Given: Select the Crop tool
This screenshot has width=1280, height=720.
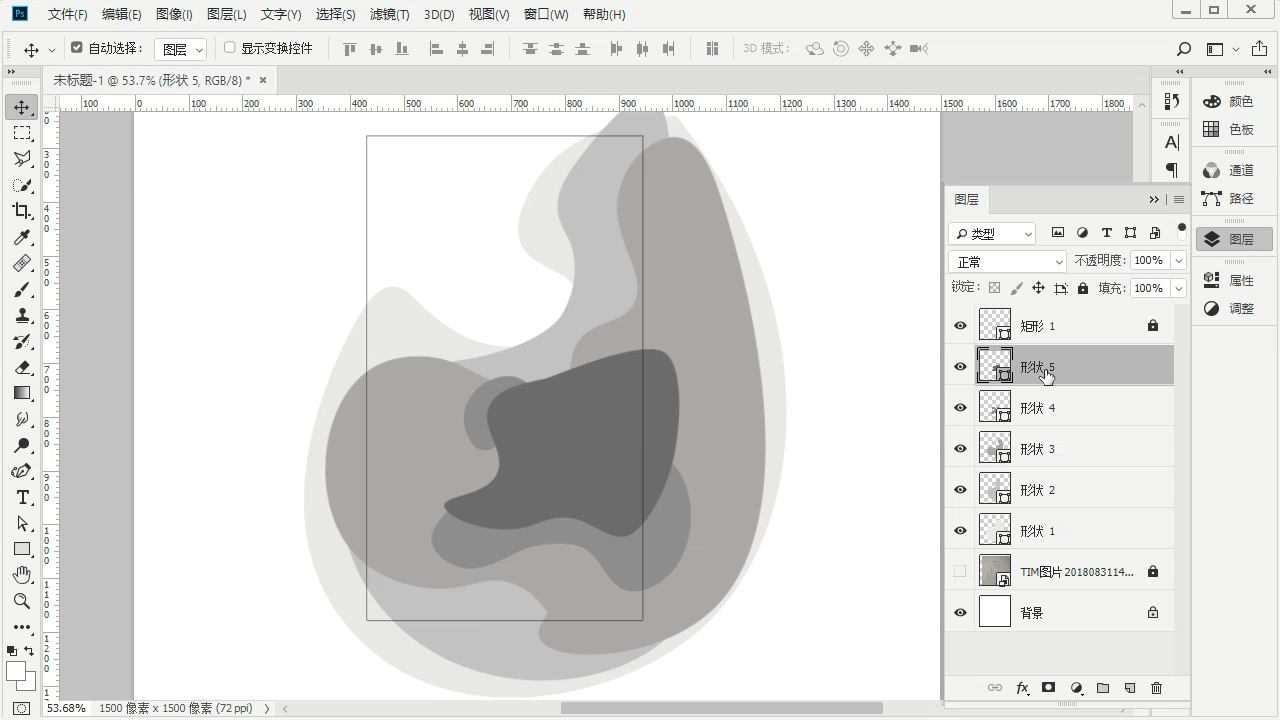Looking at the screenshot, I should [x=22, y=211].
